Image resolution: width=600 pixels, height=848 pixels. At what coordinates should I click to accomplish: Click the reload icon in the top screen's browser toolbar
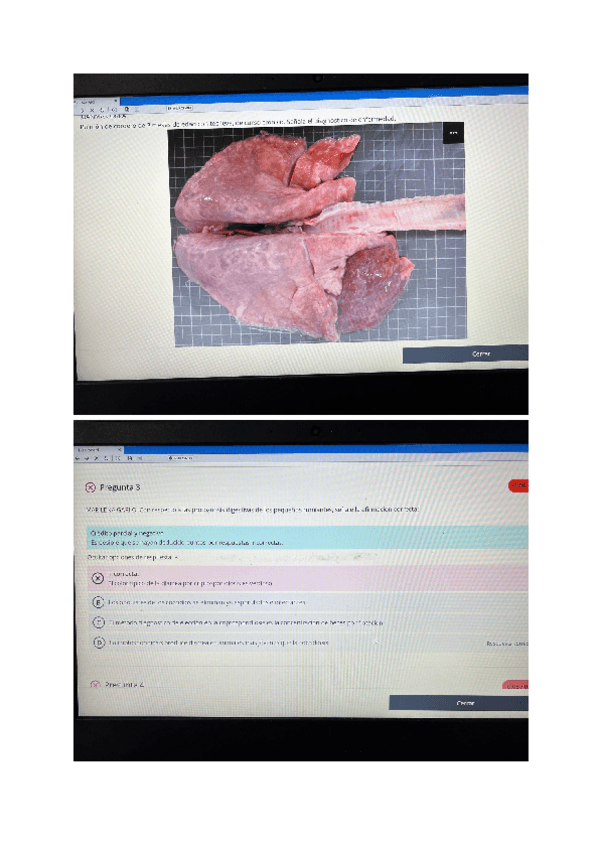tap(103, 110)
